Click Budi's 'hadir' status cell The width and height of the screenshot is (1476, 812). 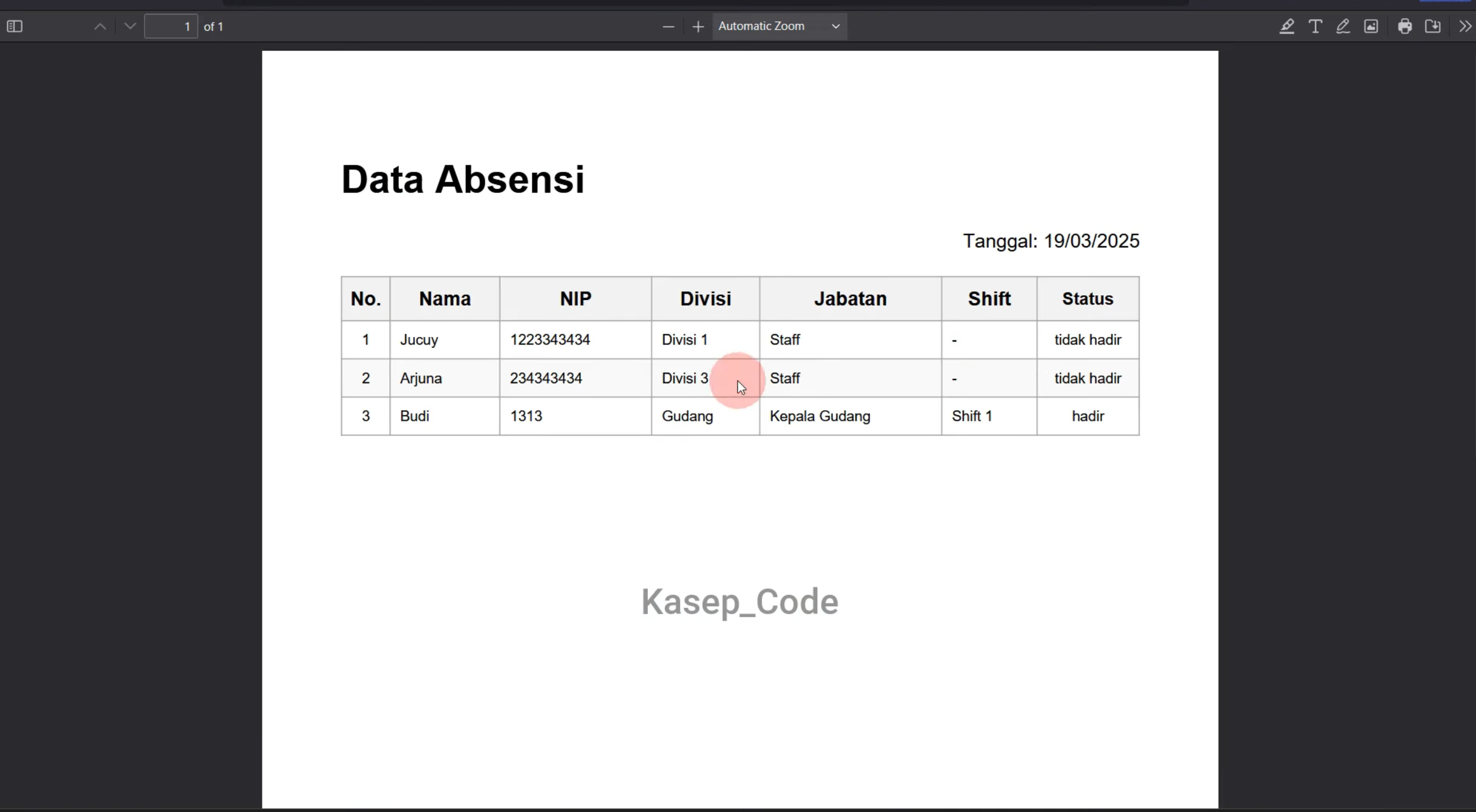click(1088, 416)
